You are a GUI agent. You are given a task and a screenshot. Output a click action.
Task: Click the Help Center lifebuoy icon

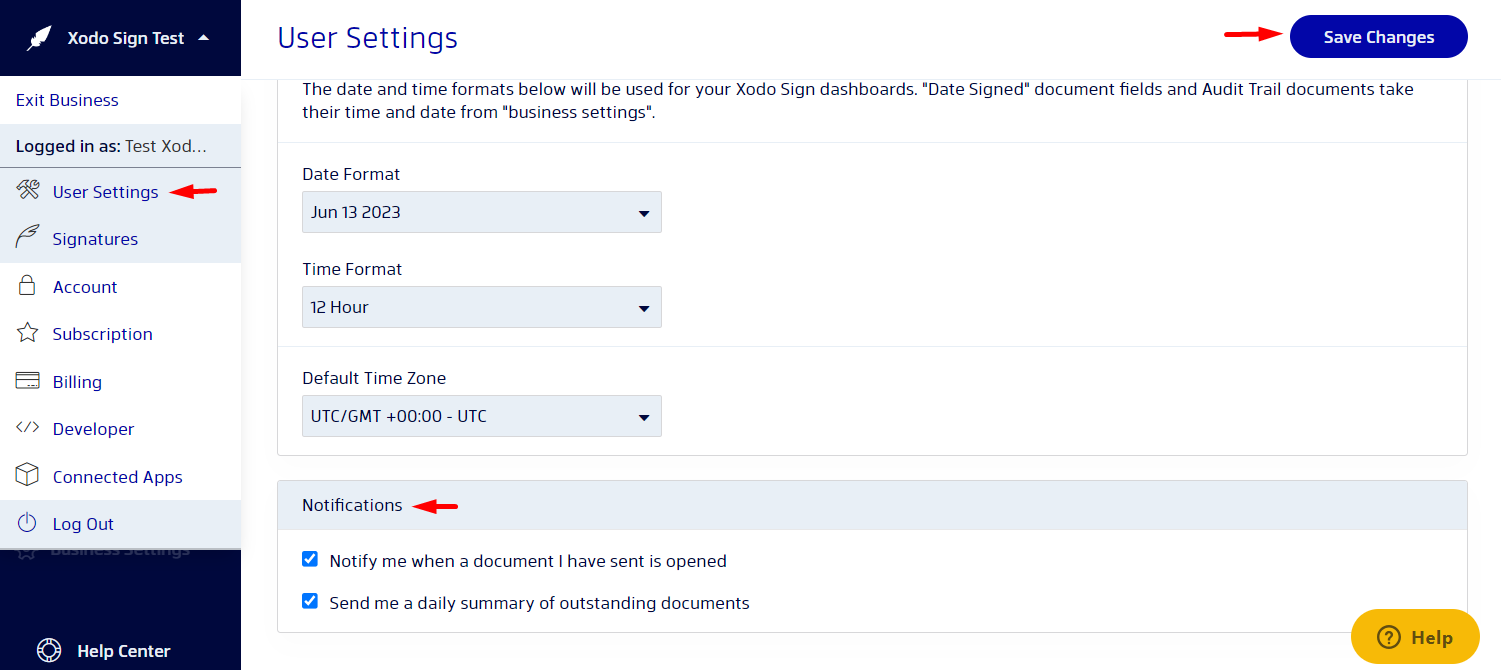(49, 650)
